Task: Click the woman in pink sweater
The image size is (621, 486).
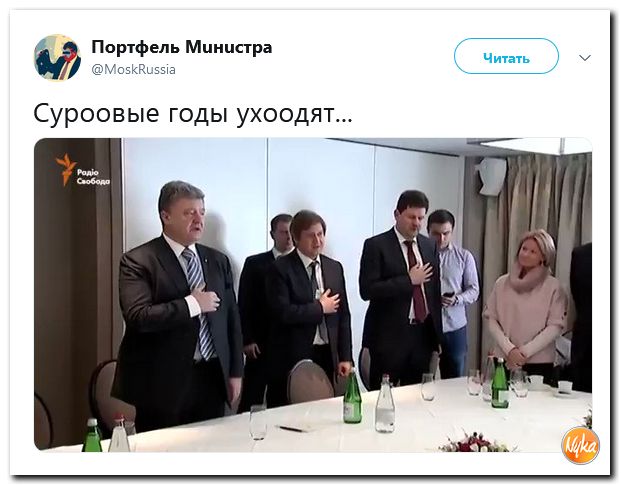Action: (526, 301)
